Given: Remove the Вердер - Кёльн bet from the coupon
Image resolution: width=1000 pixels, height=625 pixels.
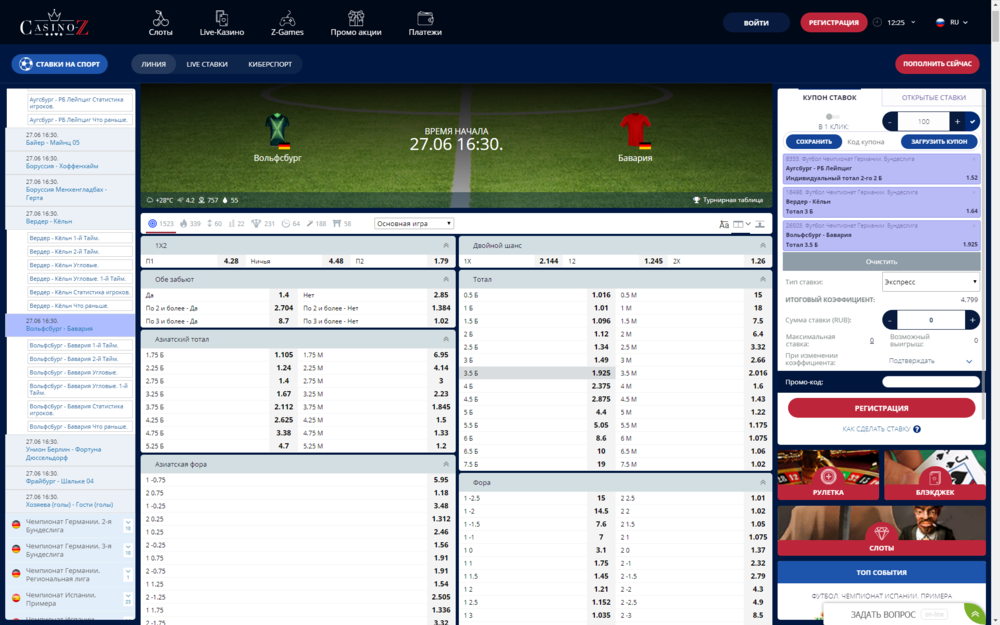Looking at the screenshot, I should point(974,192).
